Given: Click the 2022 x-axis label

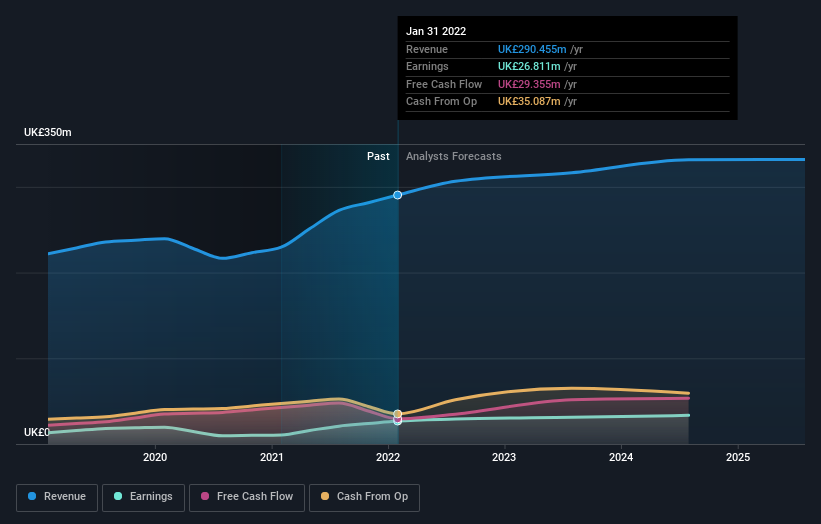Looking at the screenshot, I should [x=388, y=457].
